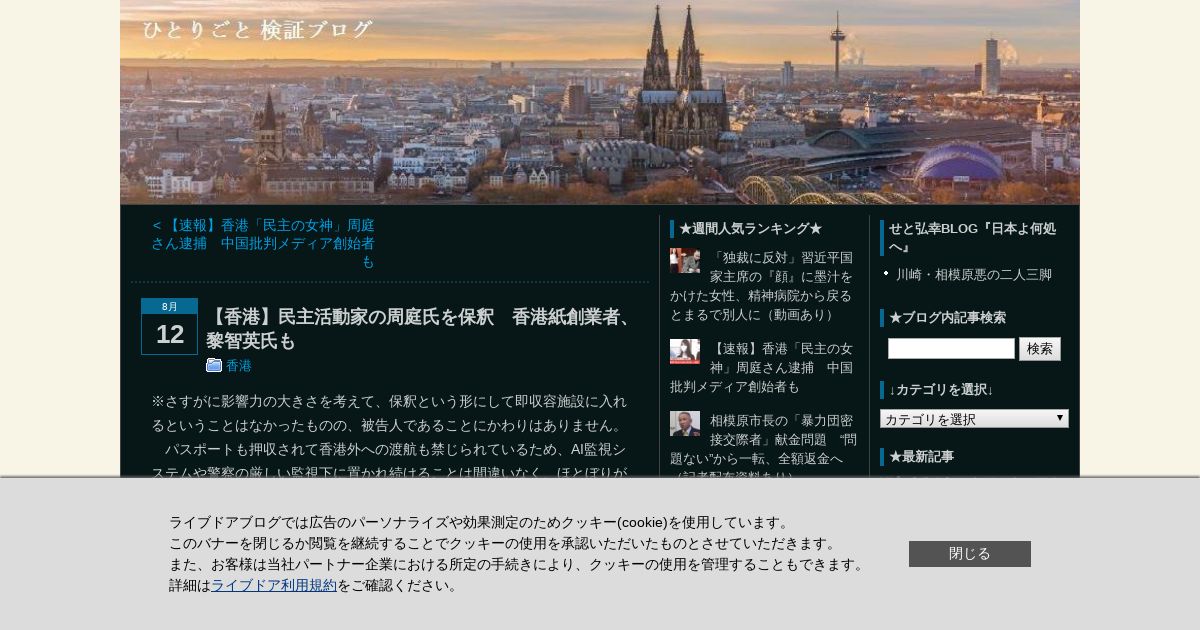Screen dimensions: 1200x630
Task: Close cookie banner with 閉じる button
Action: 970,554
